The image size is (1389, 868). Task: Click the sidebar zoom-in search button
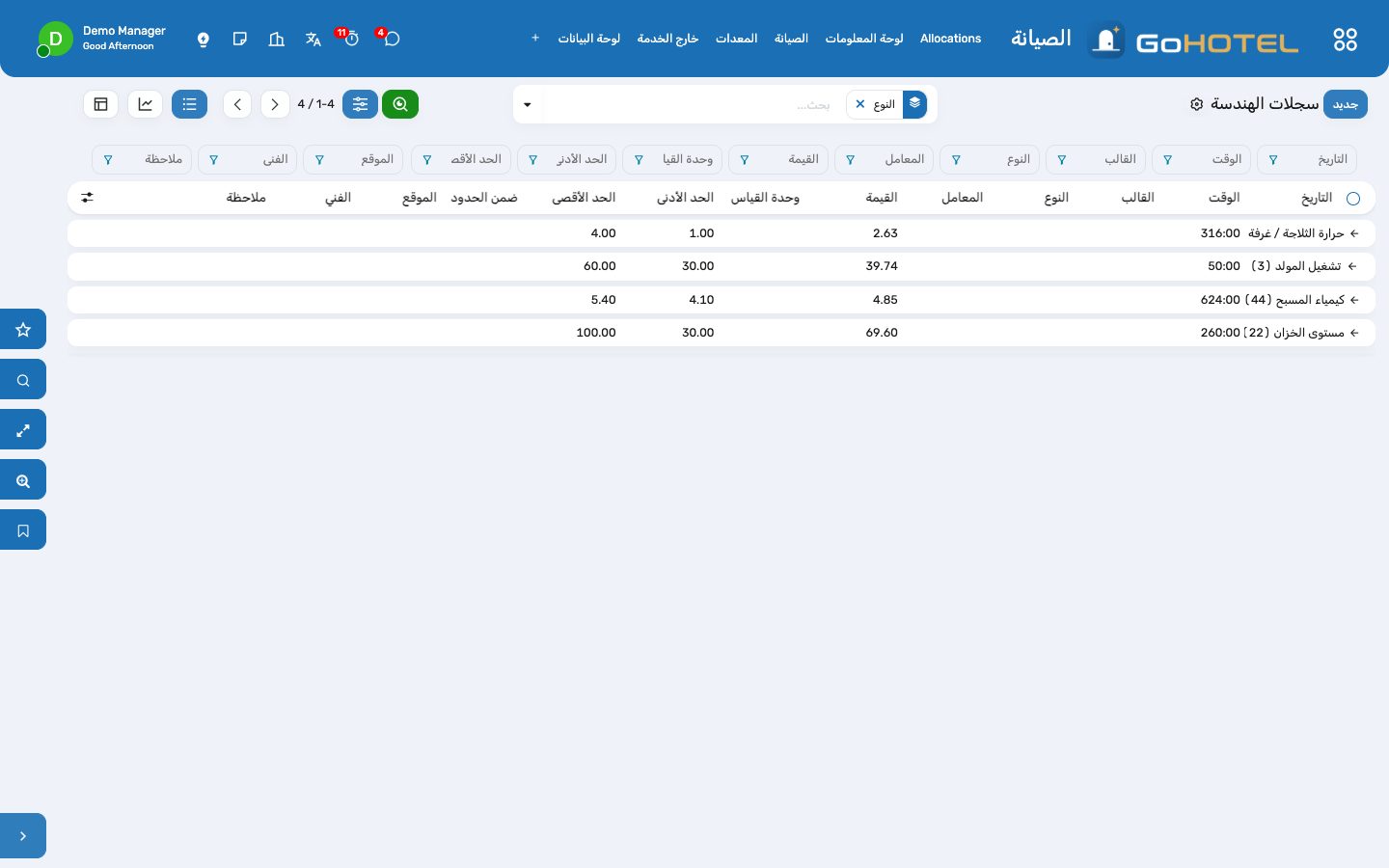23,480
